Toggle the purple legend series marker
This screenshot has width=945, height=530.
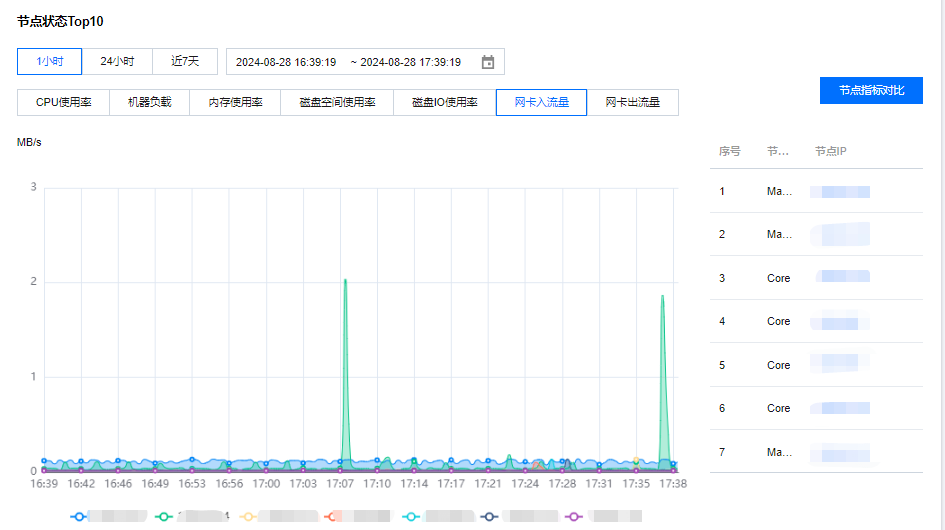pyautogui.click(x=575, y=516)
